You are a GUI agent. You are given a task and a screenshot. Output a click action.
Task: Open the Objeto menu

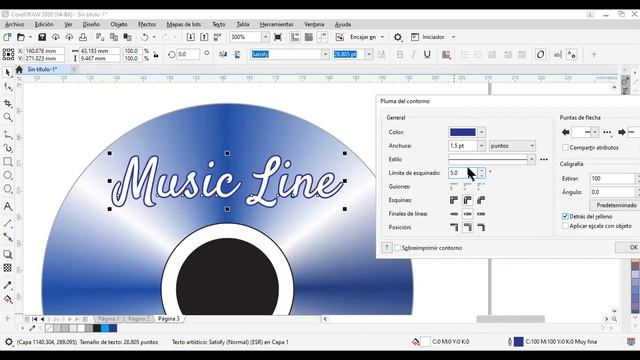pyautogui.click(x=119, y=24)
